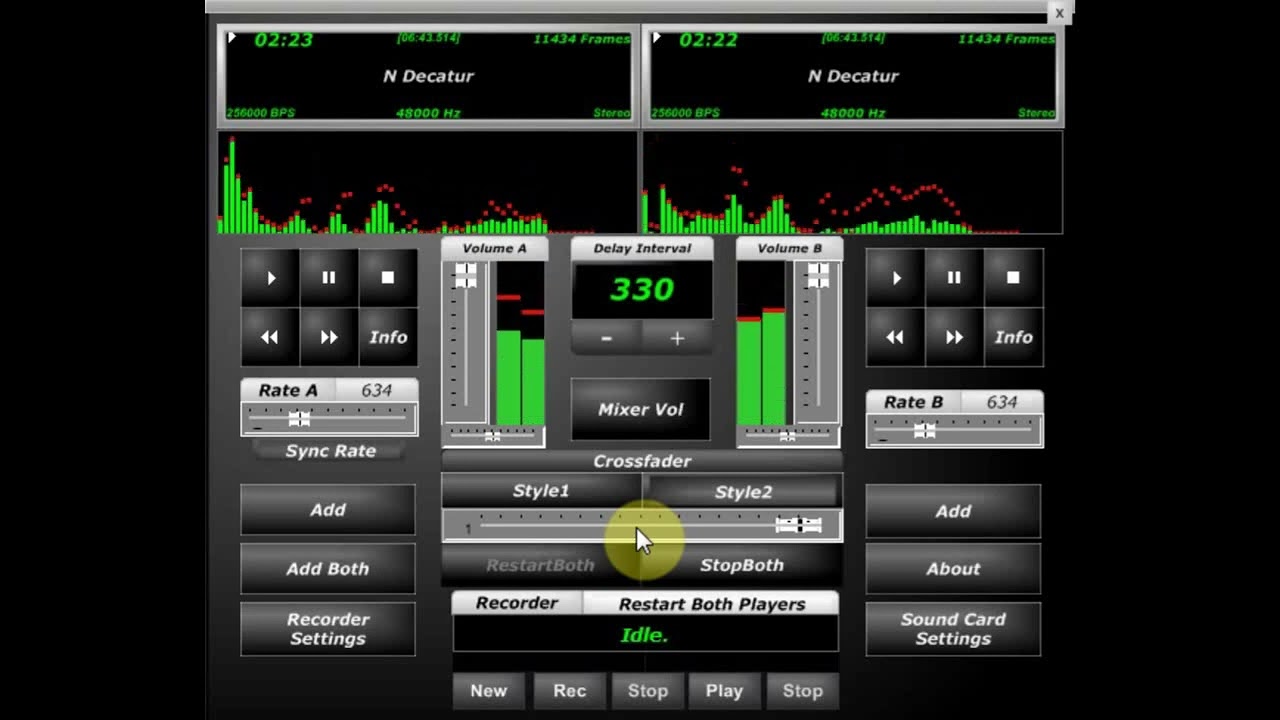Add a track to player A
Viewport: 1280px width, 720px height.
click(328, 510)
